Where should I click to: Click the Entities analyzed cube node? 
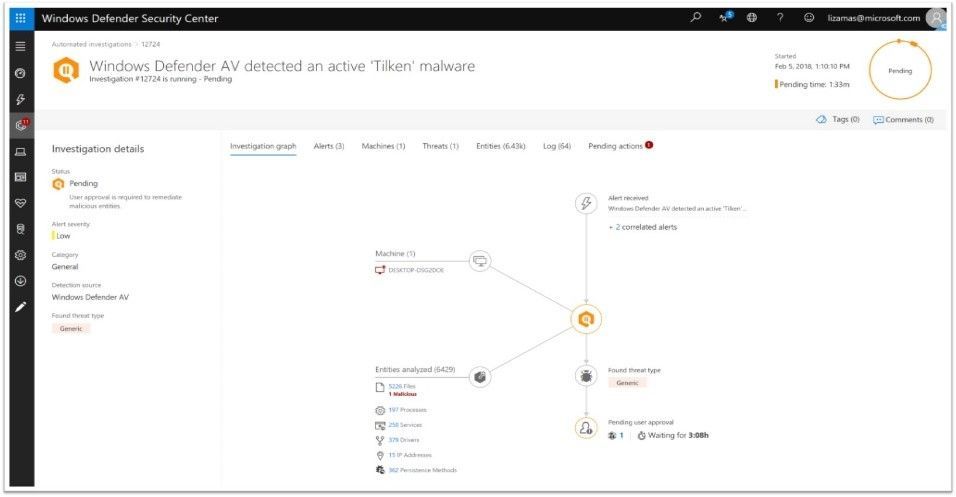tap(480, 377)
